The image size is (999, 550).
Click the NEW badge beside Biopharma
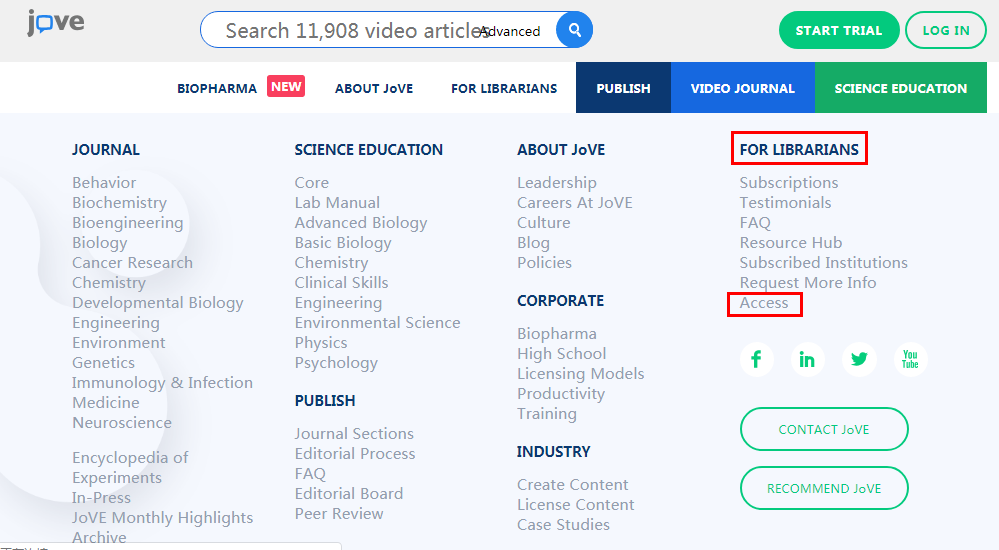(x=286, y=87)
